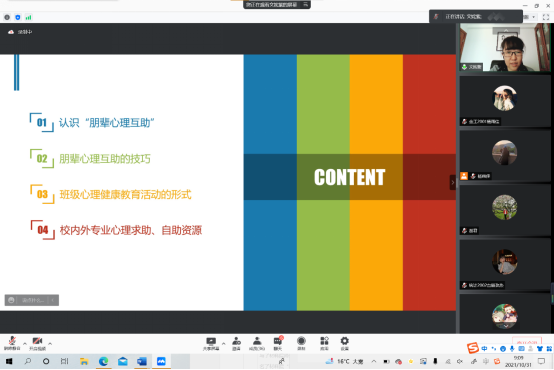Expand share screen options arrow

(223, 343)
